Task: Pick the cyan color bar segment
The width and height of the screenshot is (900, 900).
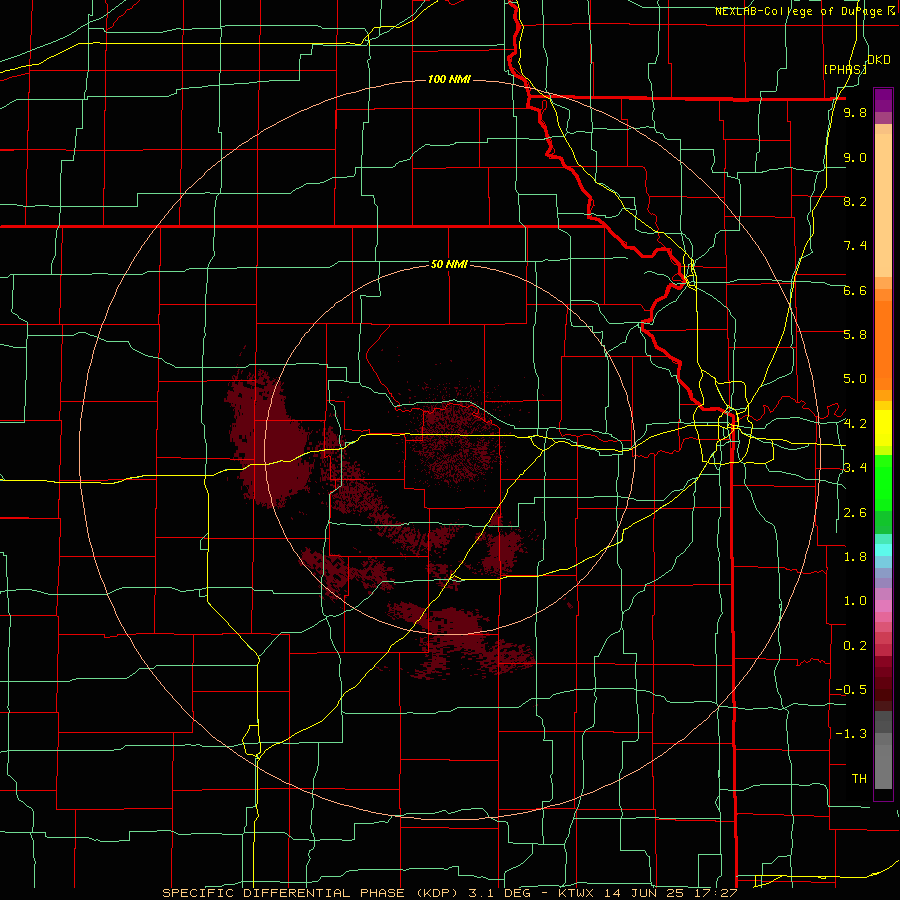Action: [883, 549]
